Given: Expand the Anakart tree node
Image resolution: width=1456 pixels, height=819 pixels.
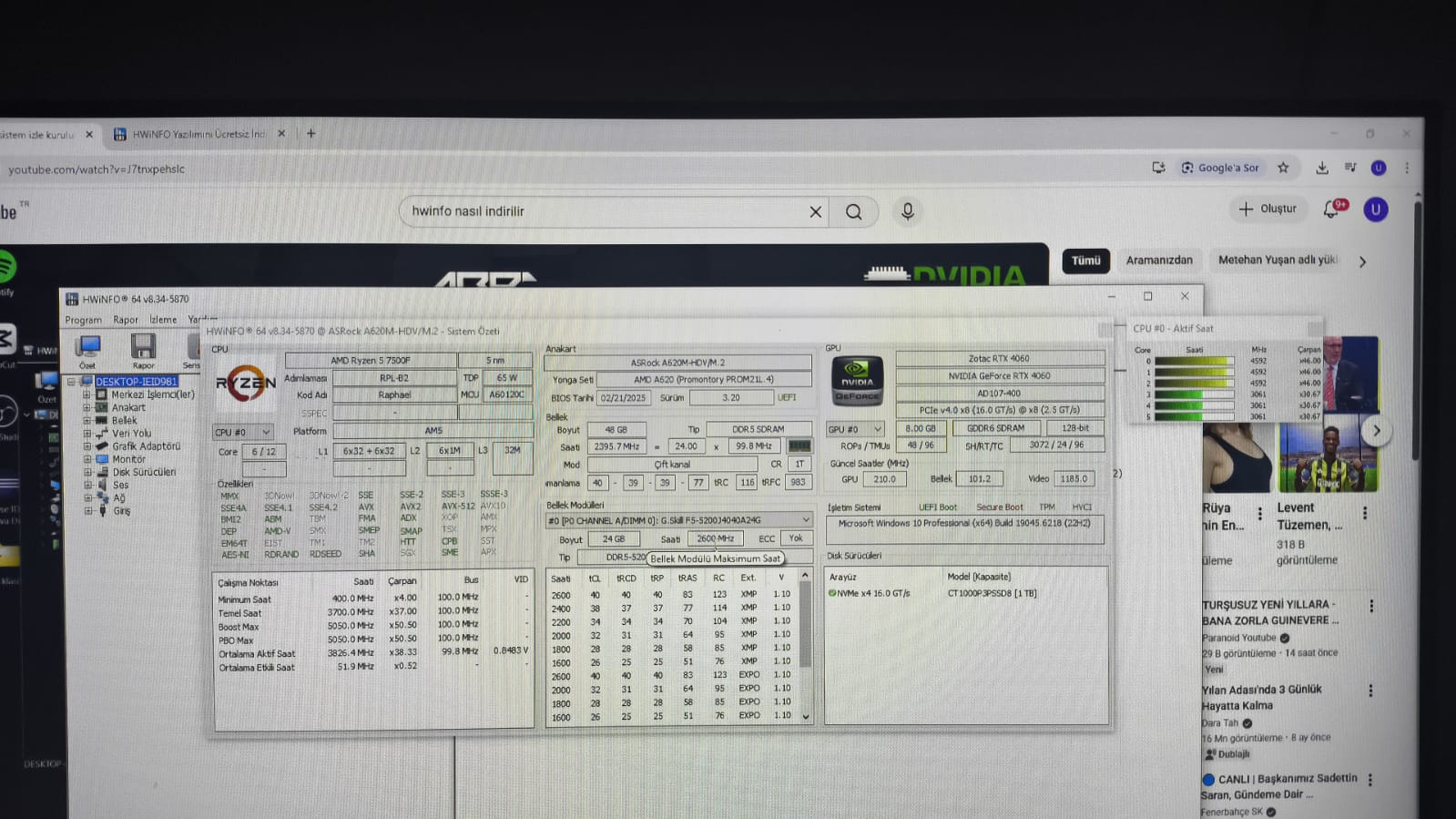Looking at the screenshot, I should pos(87,407).
